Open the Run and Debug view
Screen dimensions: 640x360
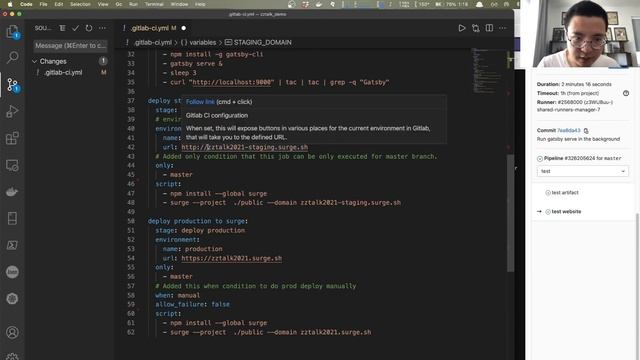point(12,111)
